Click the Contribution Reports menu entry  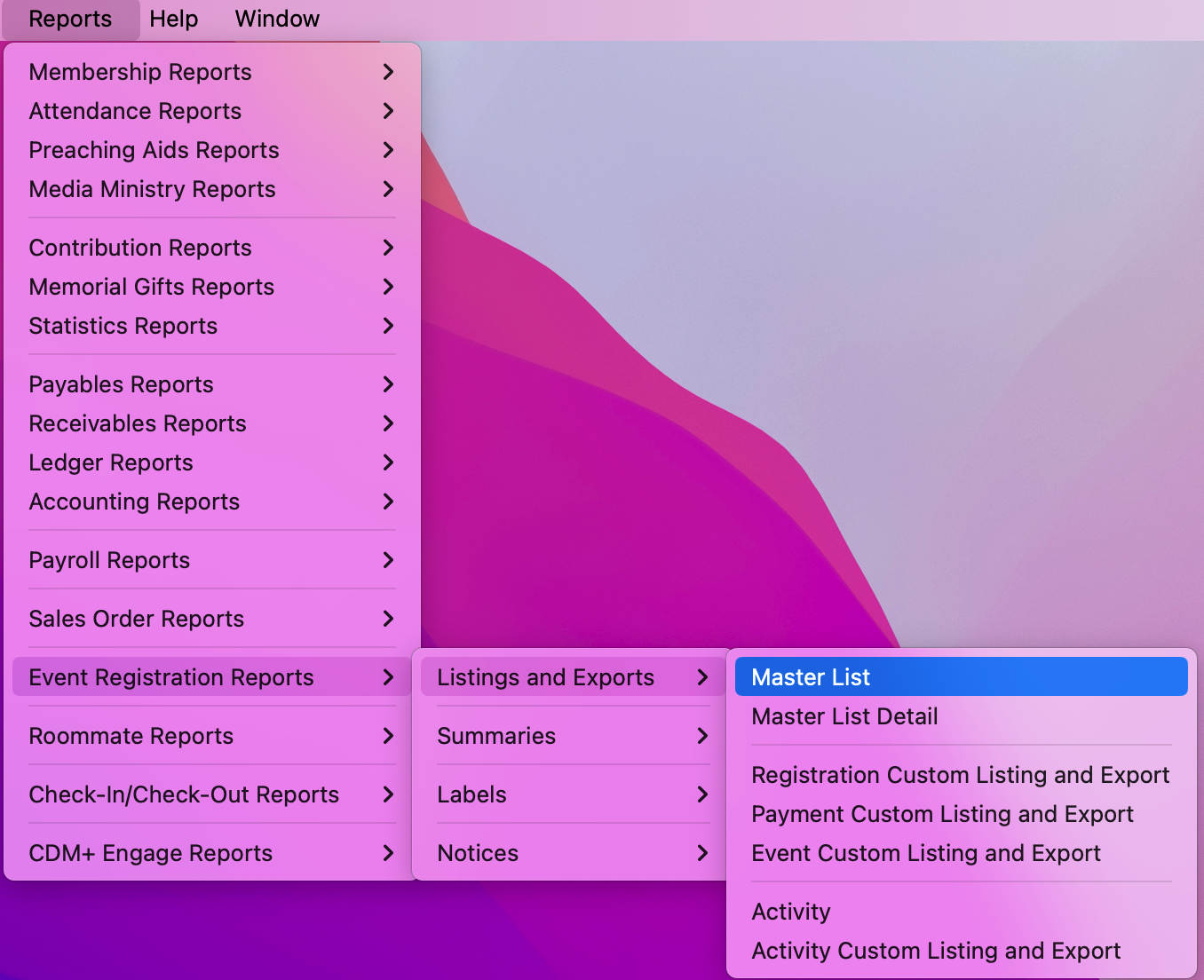coord(140,248)
